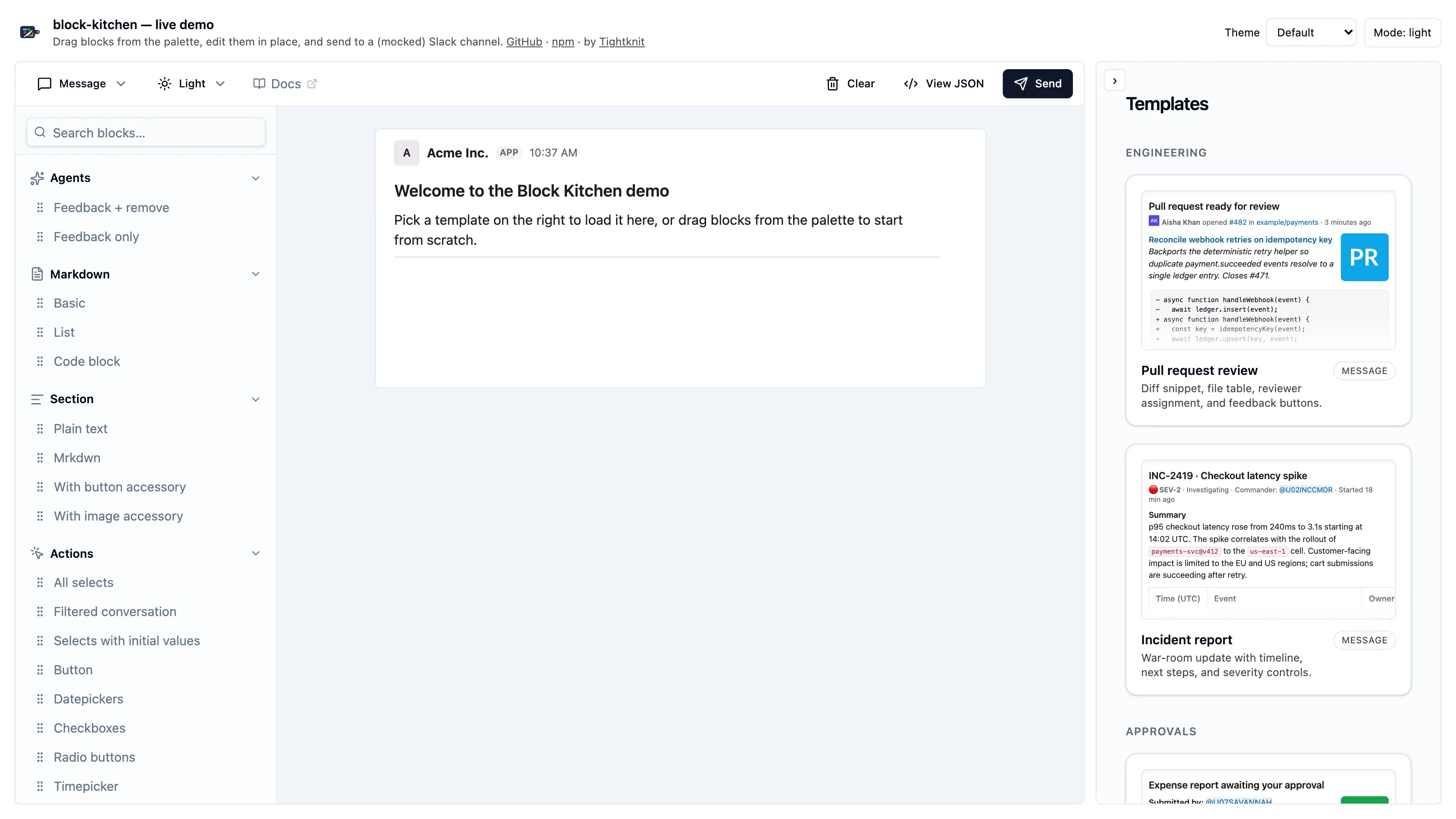Collapse the Markdown section chevron

pos(255,274)
